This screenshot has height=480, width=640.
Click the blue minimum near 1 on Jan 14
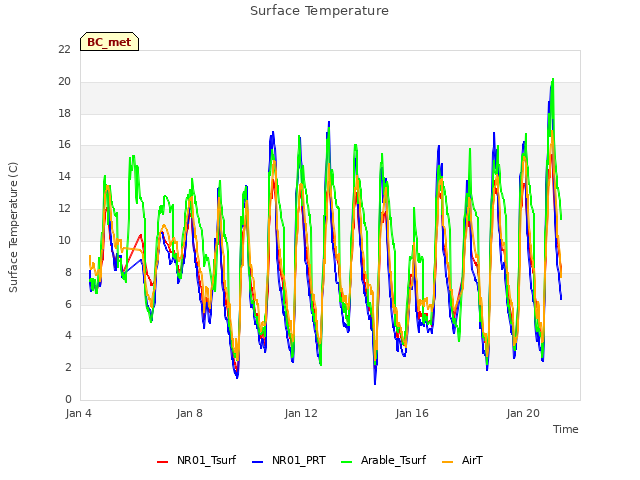[375, 383]
